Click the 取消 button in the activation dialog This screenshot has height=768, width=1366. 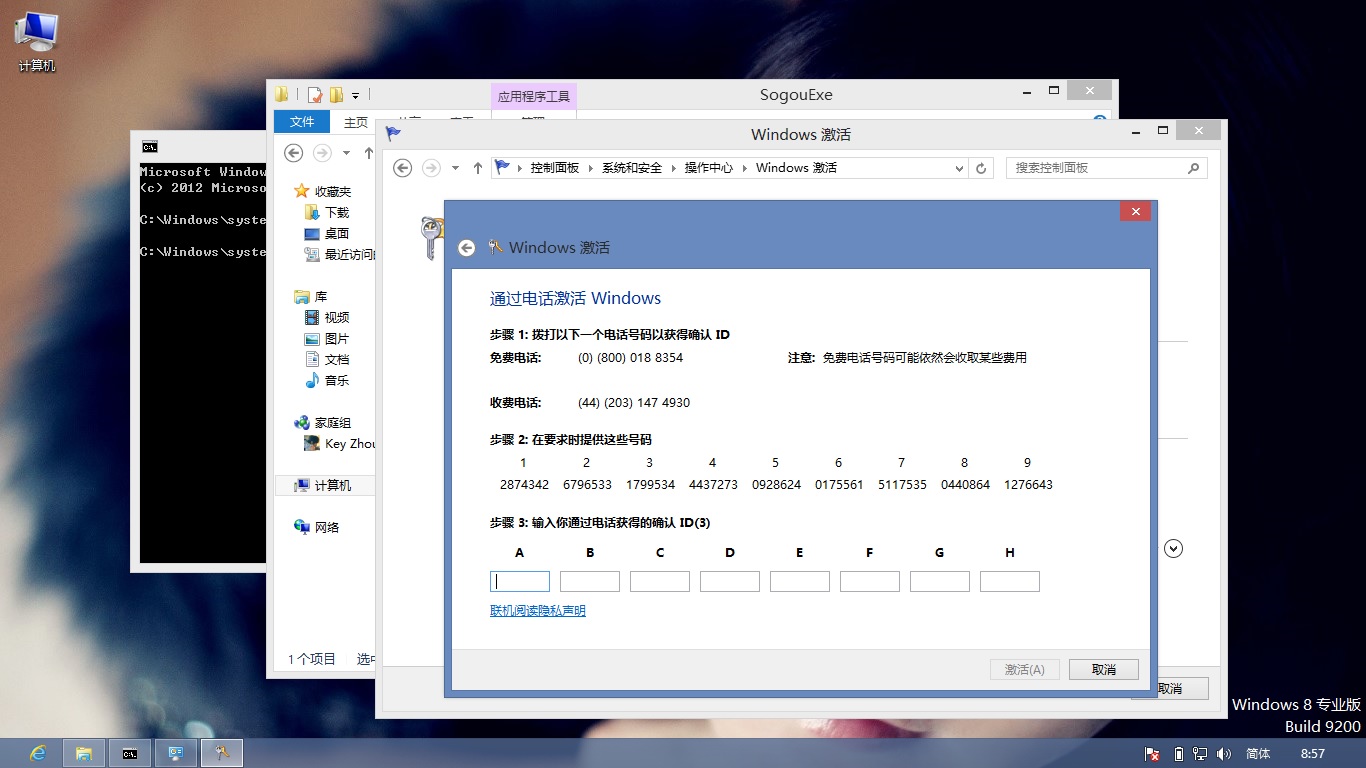click(x=1104, y=670)
